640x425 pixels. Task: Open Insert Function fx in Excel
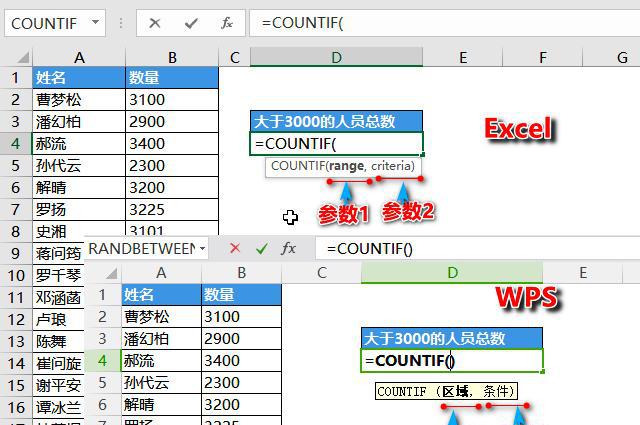click(227, 23)
